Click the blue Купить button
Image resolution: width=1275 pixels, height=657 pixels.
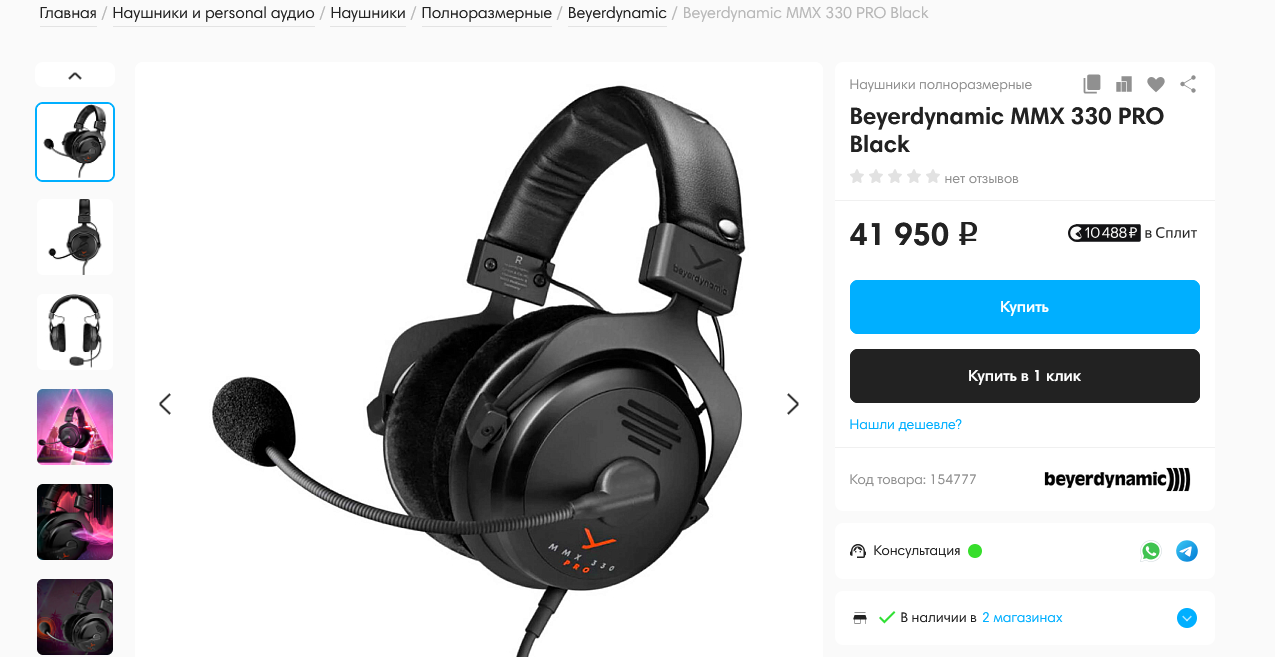(1024, 307)
